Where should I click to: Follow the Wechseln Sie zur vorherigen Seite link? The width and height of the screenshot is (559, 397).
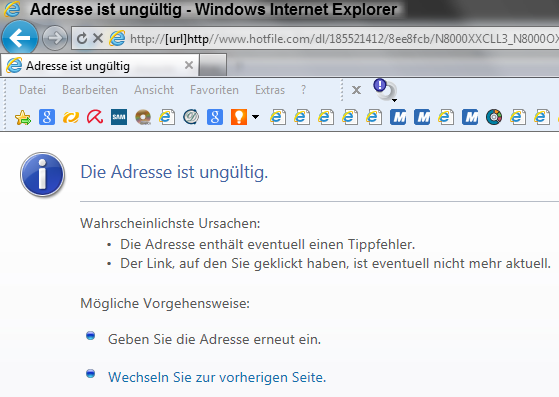point(217,377)
